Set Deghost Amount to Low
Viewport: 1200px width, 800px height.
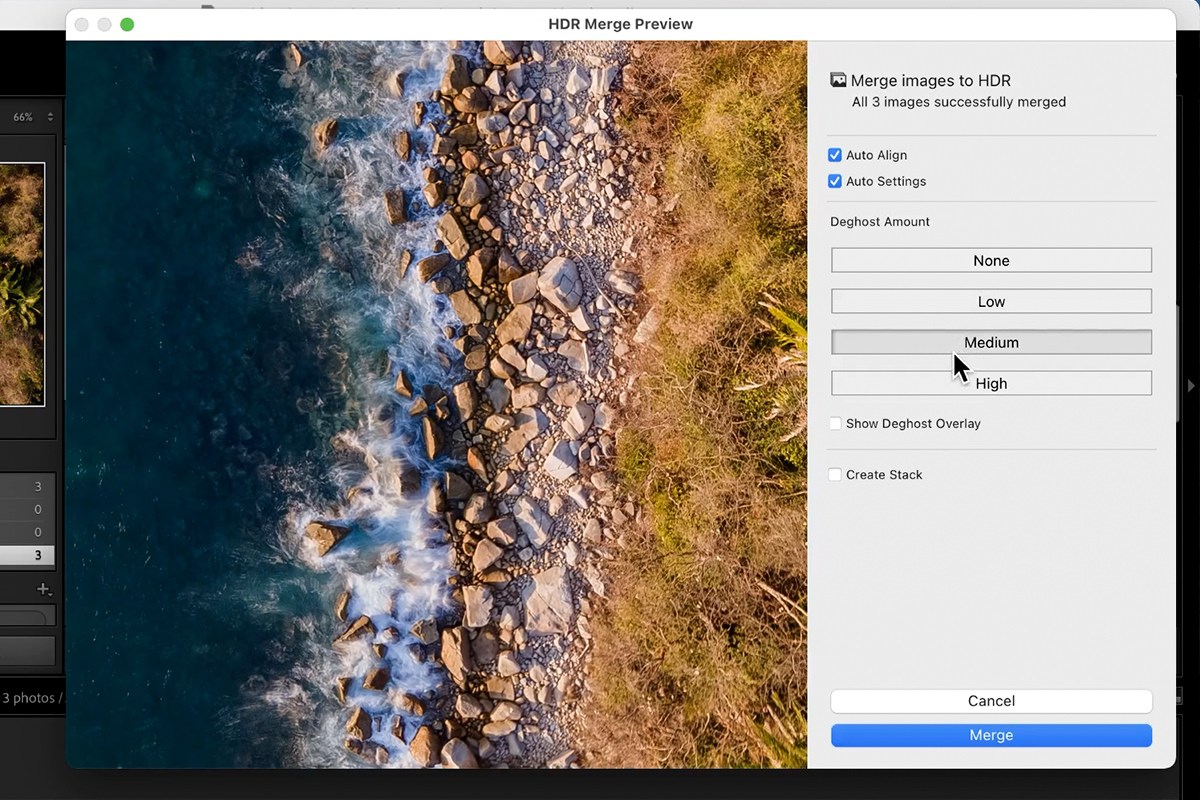coord(991,301)
